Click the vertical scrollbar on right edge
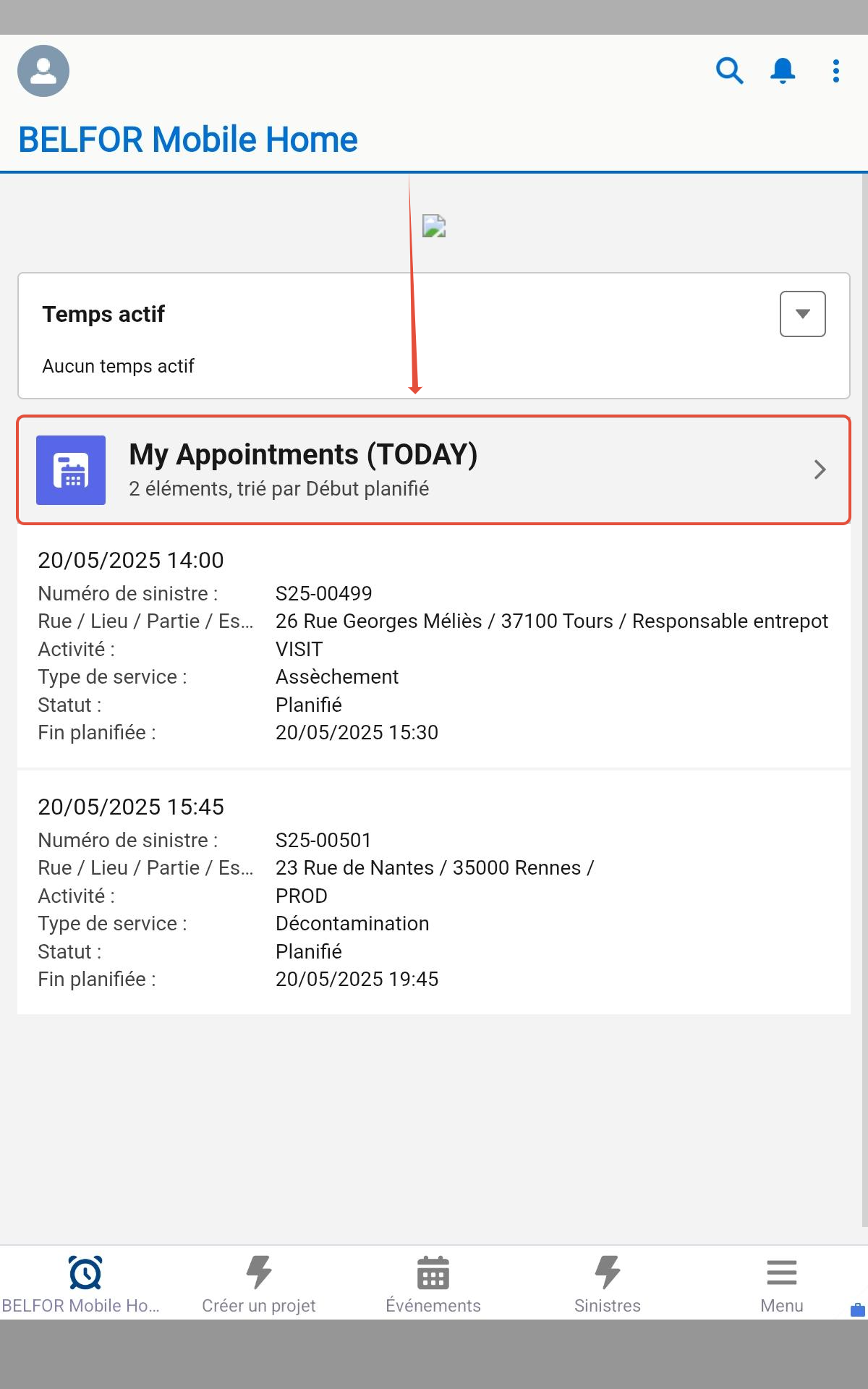Image resolution: width=868 pixels, height=1389 pixels. pyautogui.click(x=864, y=702)
